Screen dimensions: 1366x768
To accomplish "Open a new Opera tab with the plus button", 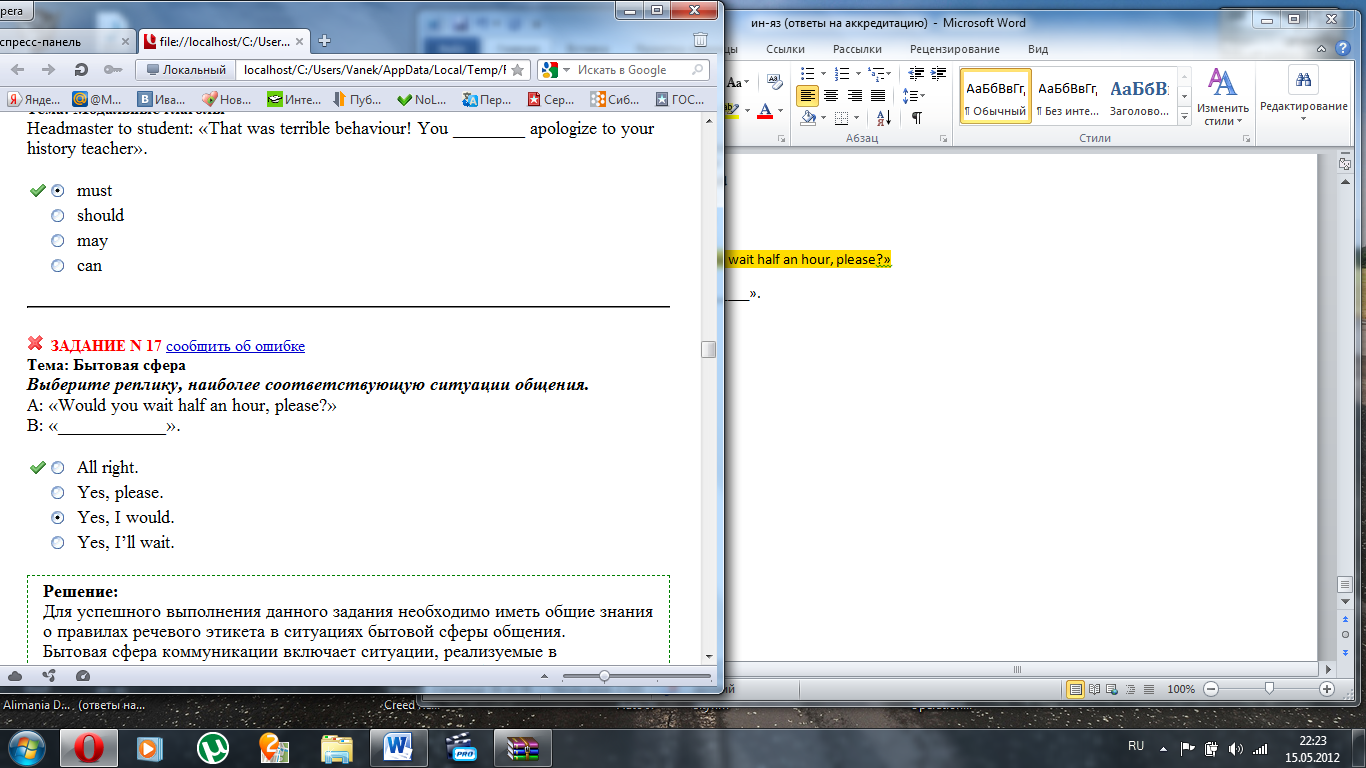I will [x=324, y=41].
